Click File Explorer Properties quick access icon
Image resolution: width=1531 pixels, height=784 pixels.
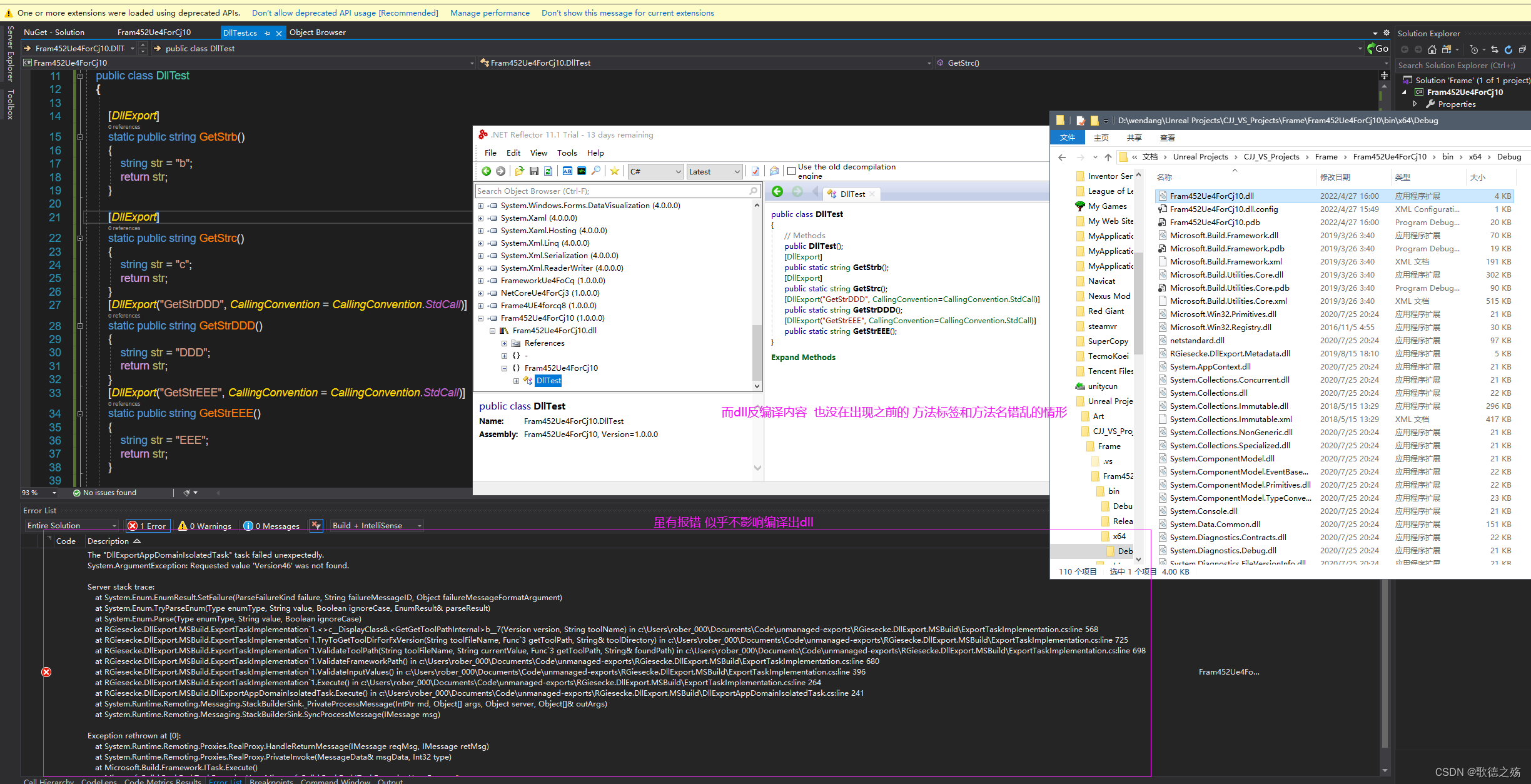[x=1080, y=121]
